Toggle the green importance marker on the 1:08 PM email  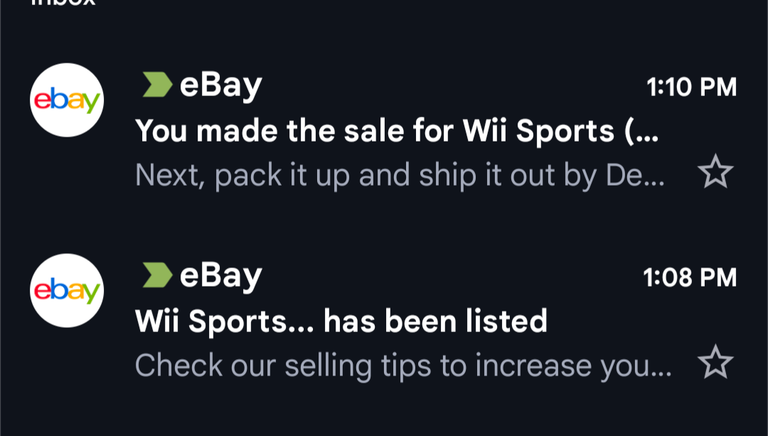(x=156, y=275)
